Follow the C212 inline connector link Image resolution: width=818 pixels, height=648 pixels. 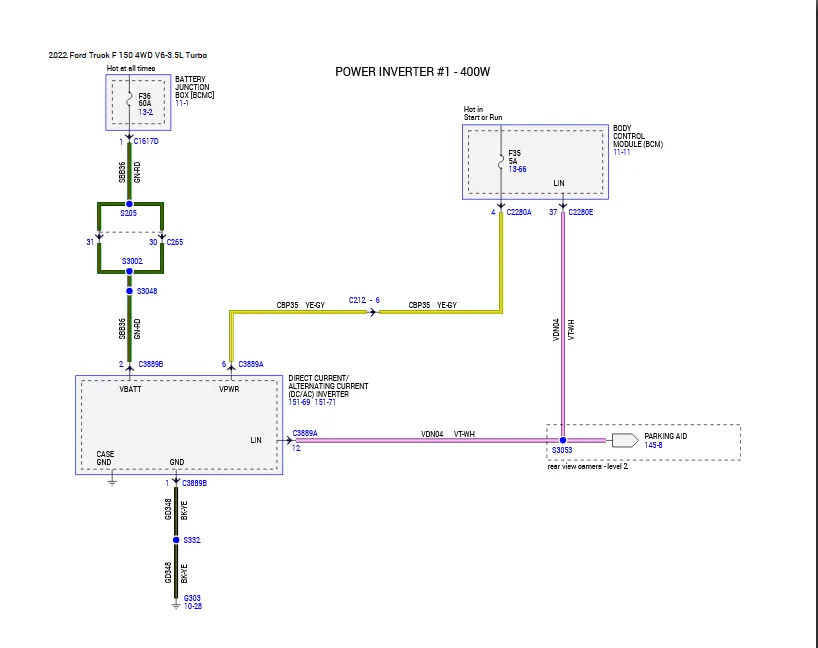click(357, 300)
